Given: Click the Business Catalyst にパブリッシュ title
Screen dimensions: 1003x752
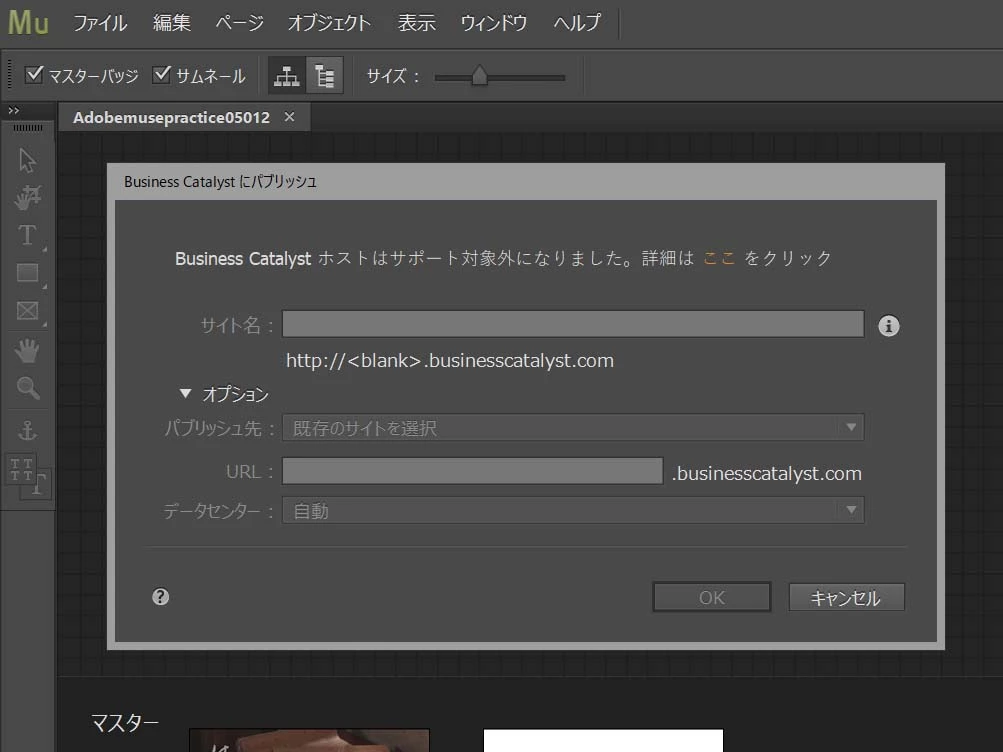Looking at the screenshot, I should (220, 182).
